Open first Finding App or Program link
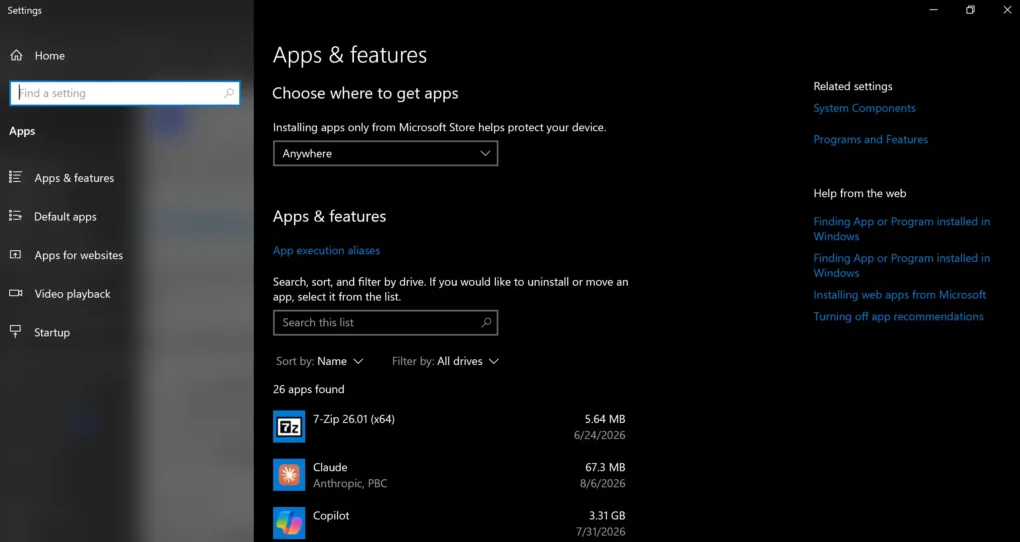This screenshot has height=542, width=1020. [x=902, y=229]
